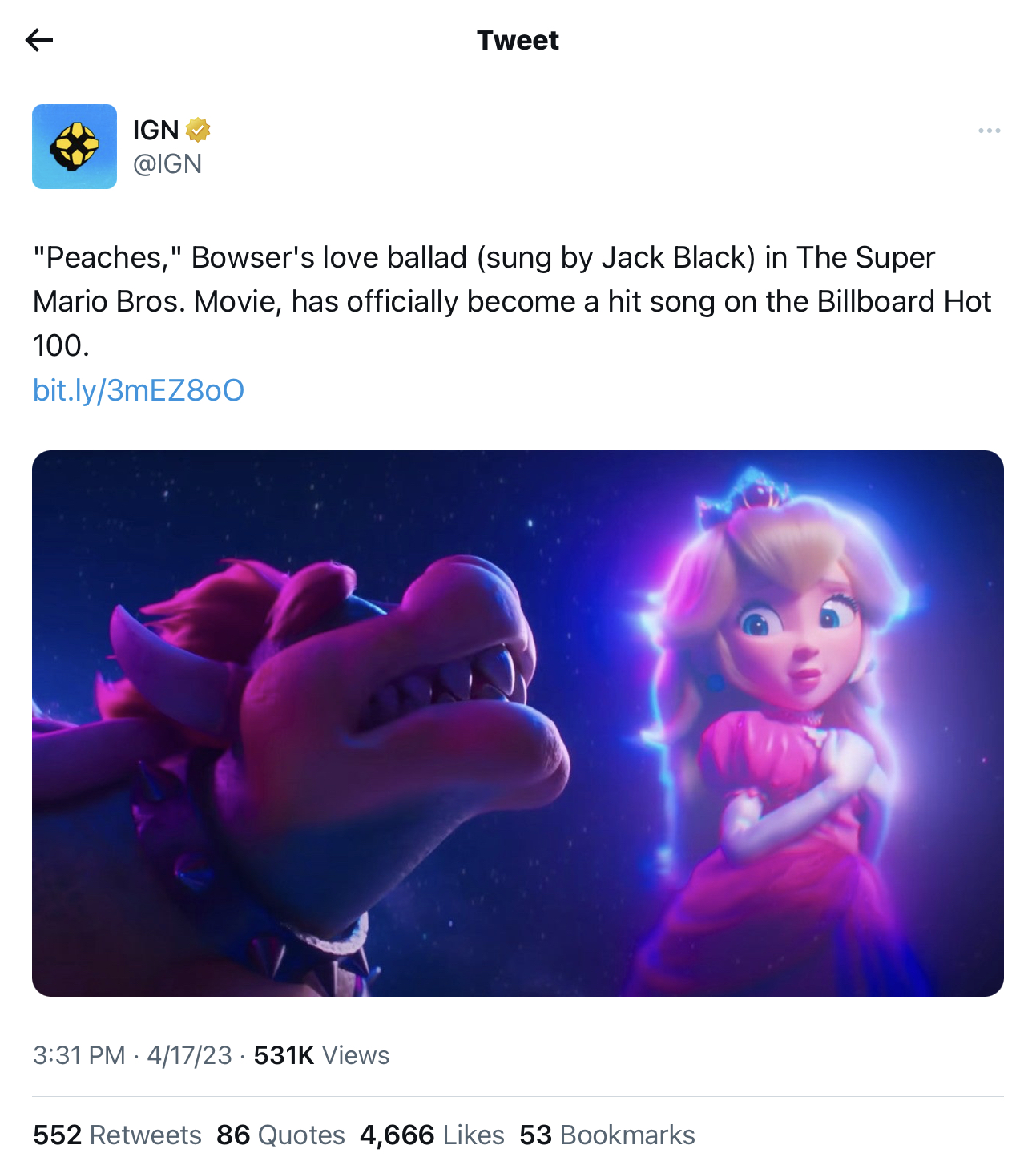1036x1169 pixels.
Task: Open IGN's profile picture avatar
Action: pyautogui.click(x=75, y=147)
